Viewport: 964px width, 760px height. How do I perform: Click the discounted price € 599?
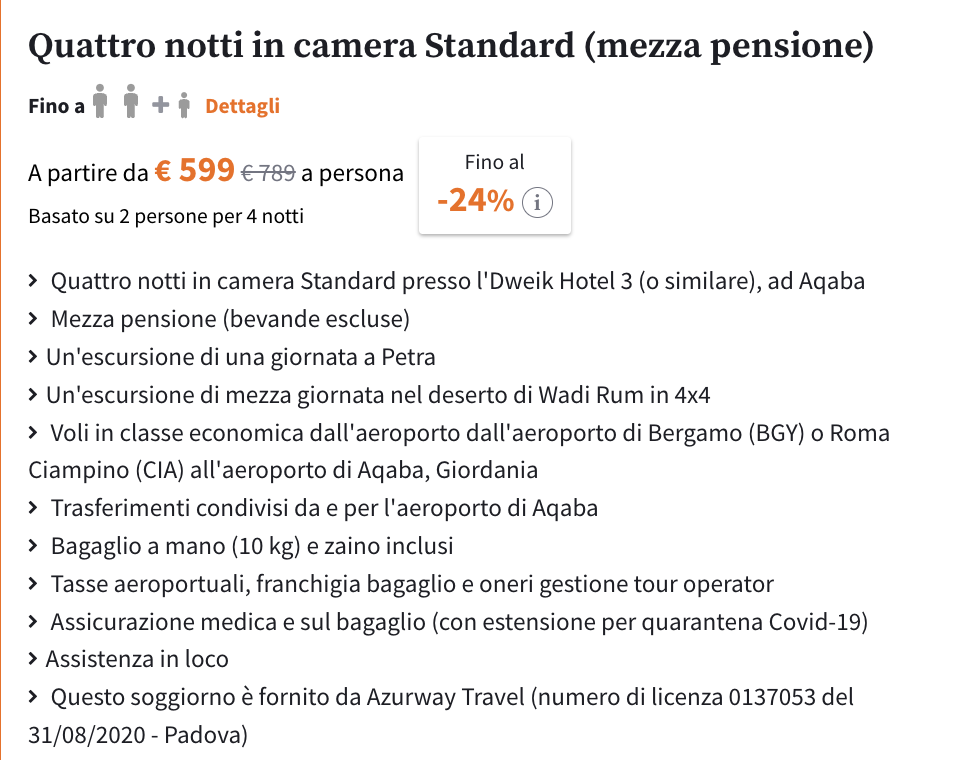point(194,170)
